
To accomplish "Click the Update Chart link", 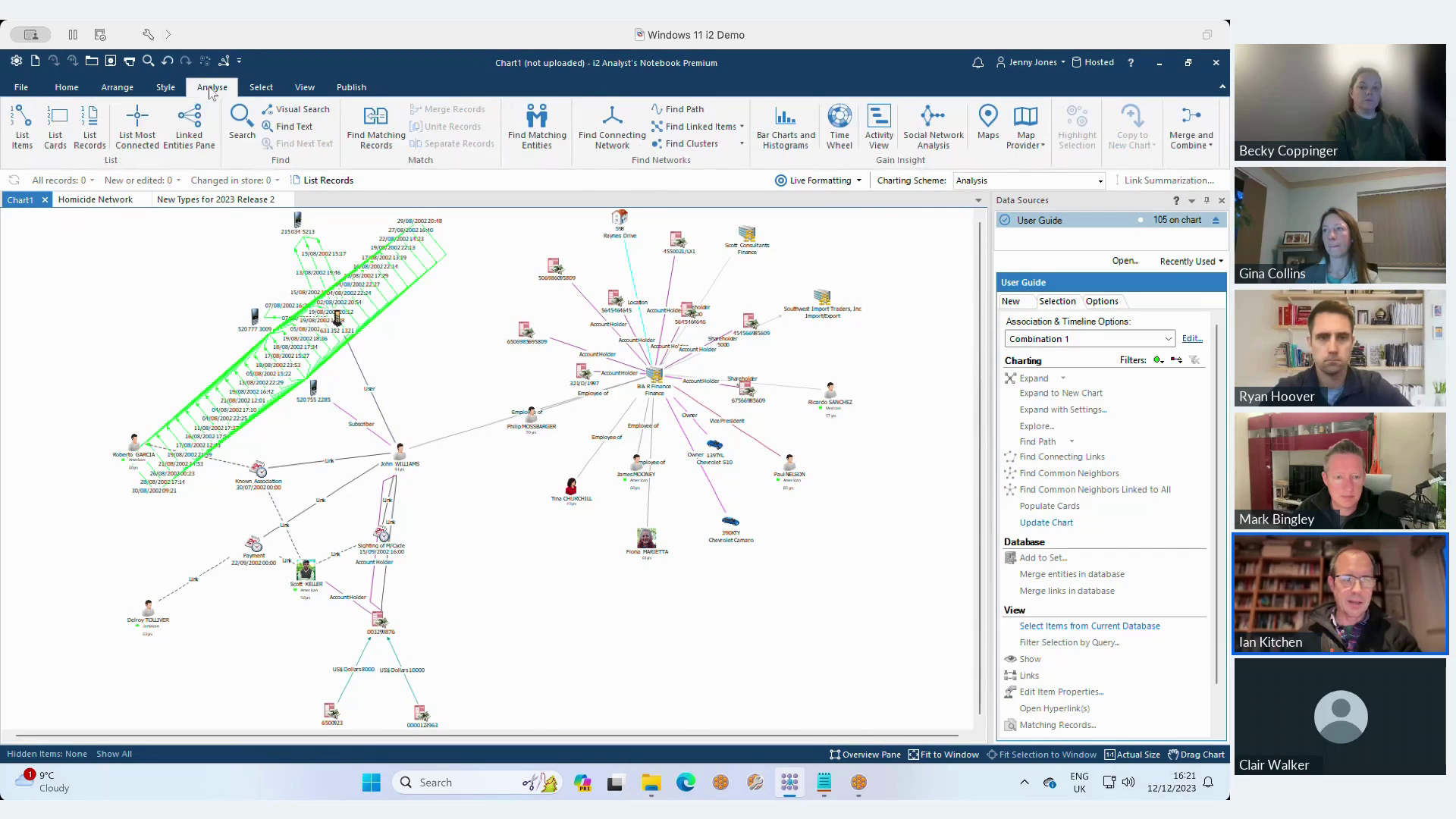I will click(x=1046, y=522).
